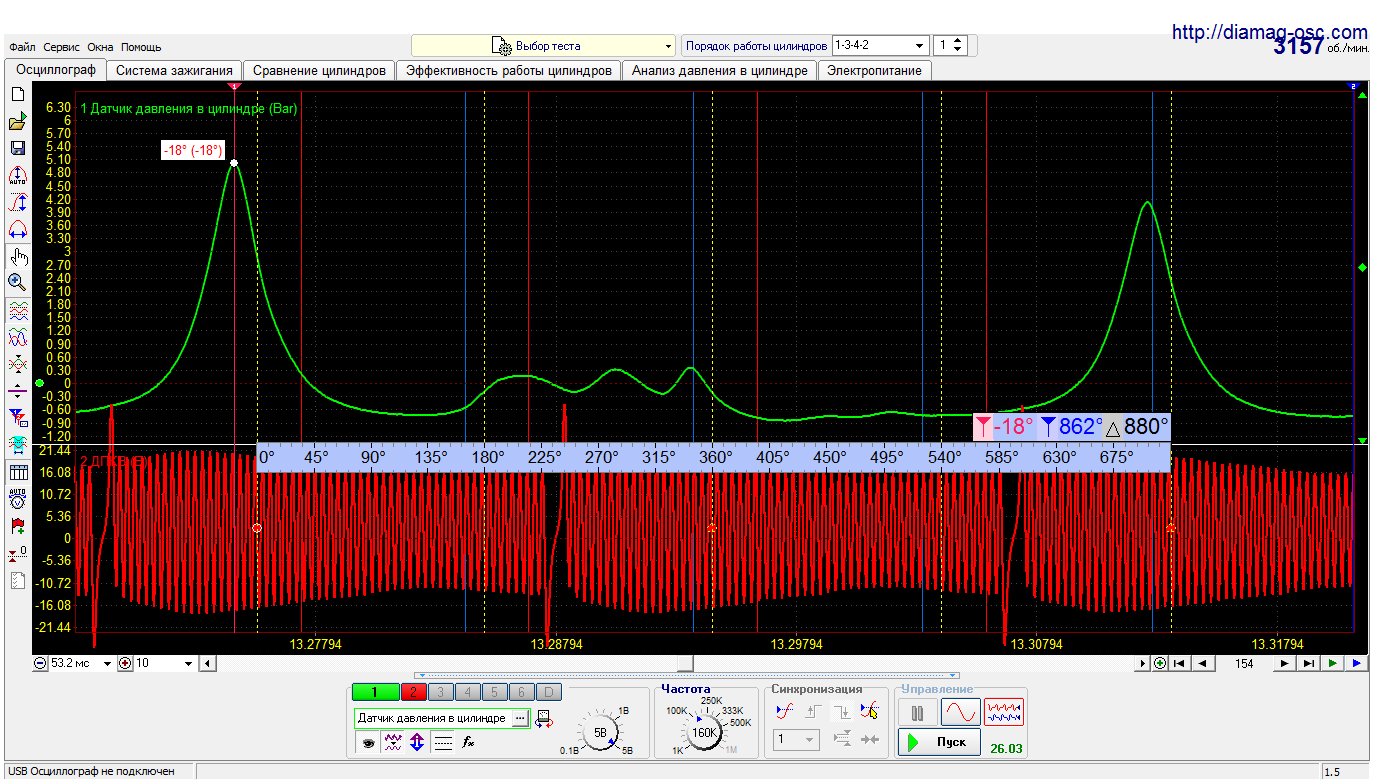Open the diamag-osc.com link
This screenshot has height=784, width=1382.
pyautogui.click(x=1269, y=32)
